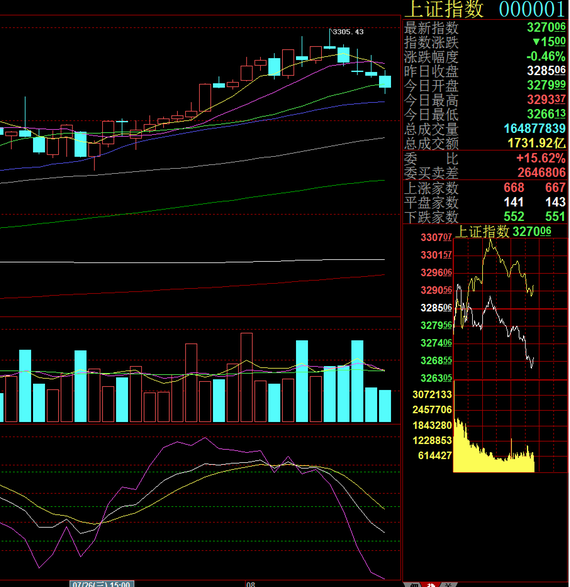The image size is (570, 587).
Task: Select the 委比 +15.62% row
Action: coord(485,158)
